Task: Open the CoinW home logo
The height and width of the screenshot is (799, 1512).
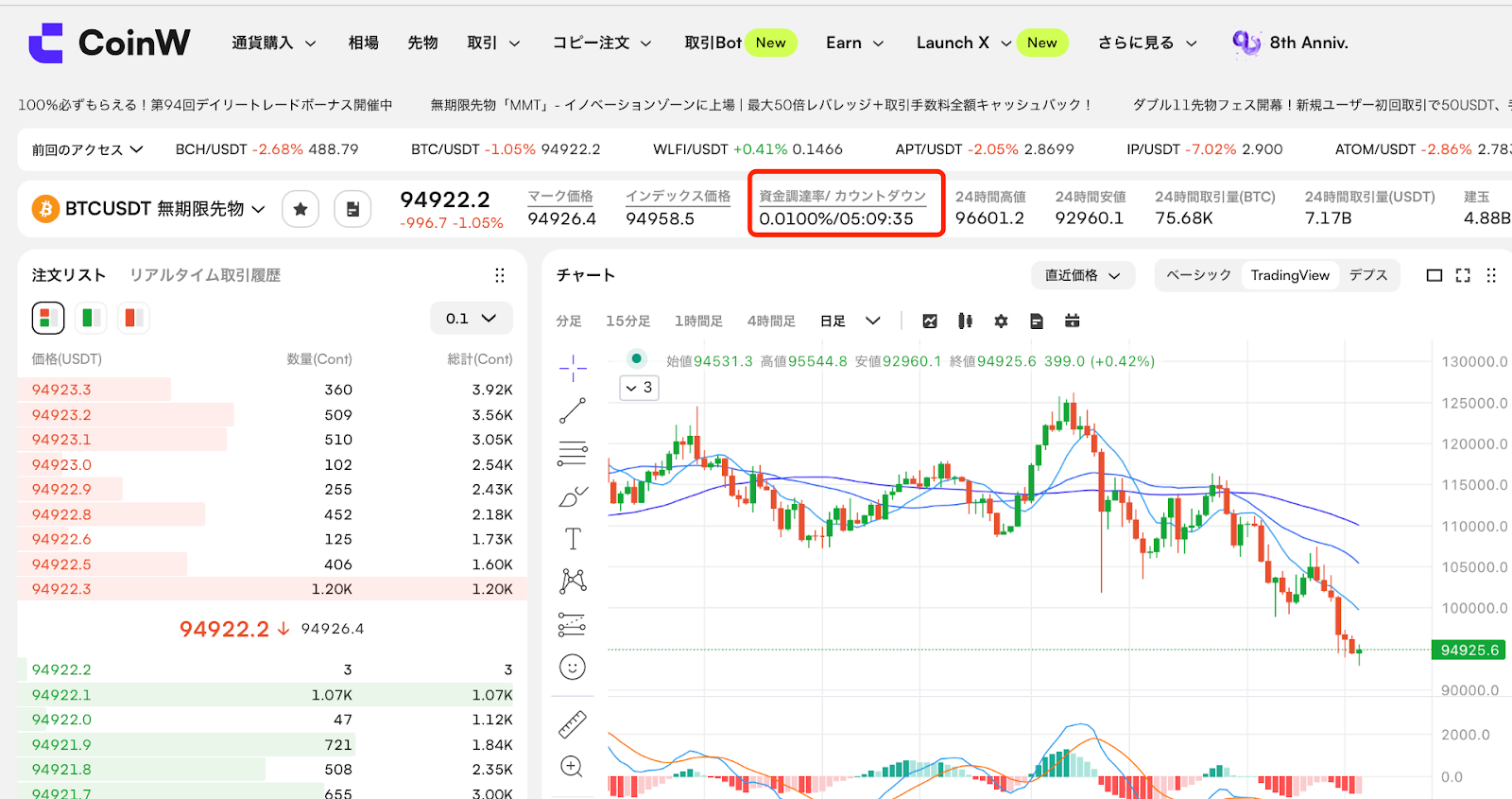Action: 110,43
